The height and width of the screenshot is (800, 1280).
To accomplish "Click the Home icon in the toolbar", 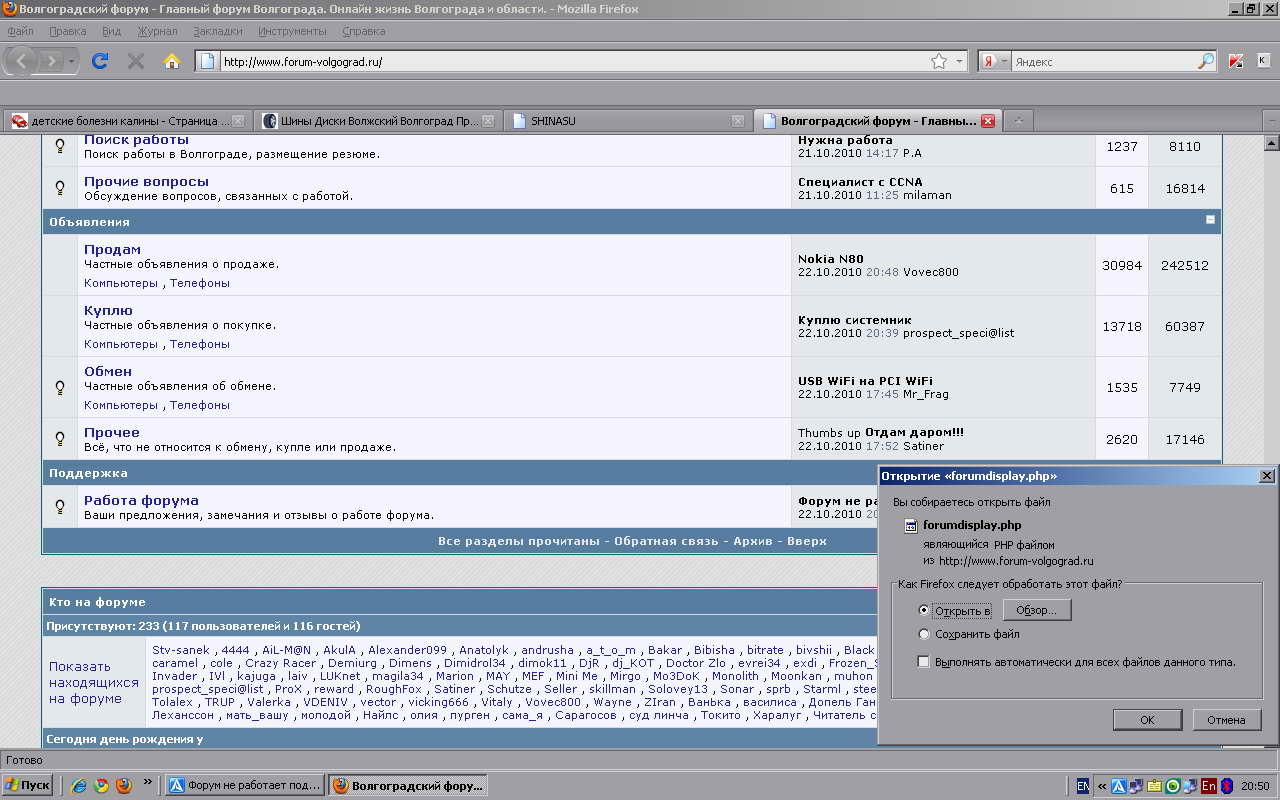I will coord(171,61).
